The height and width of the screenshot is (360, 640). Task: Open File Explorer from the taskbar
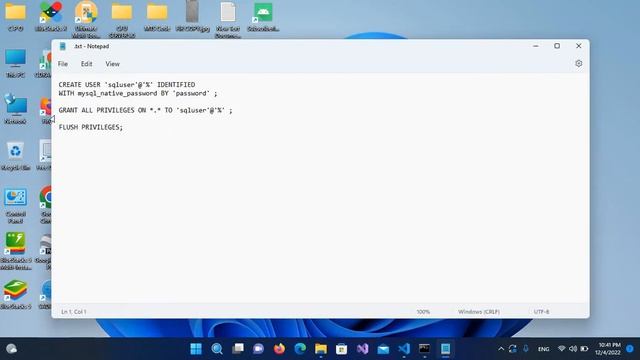[x=321, y=349]
